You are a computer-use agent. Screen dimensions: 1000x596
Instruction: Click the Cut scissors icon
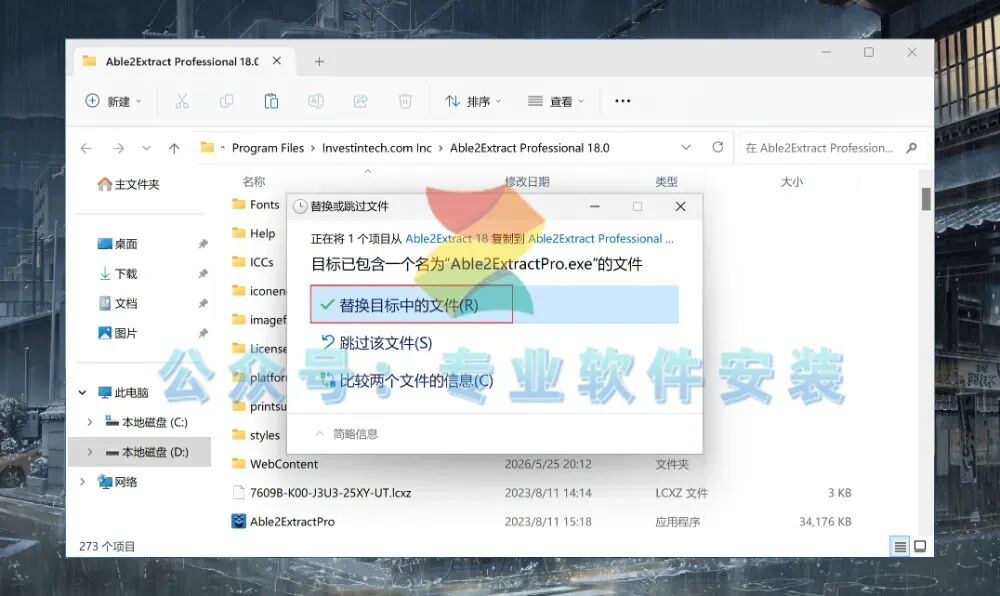click(x=182, y=101)
